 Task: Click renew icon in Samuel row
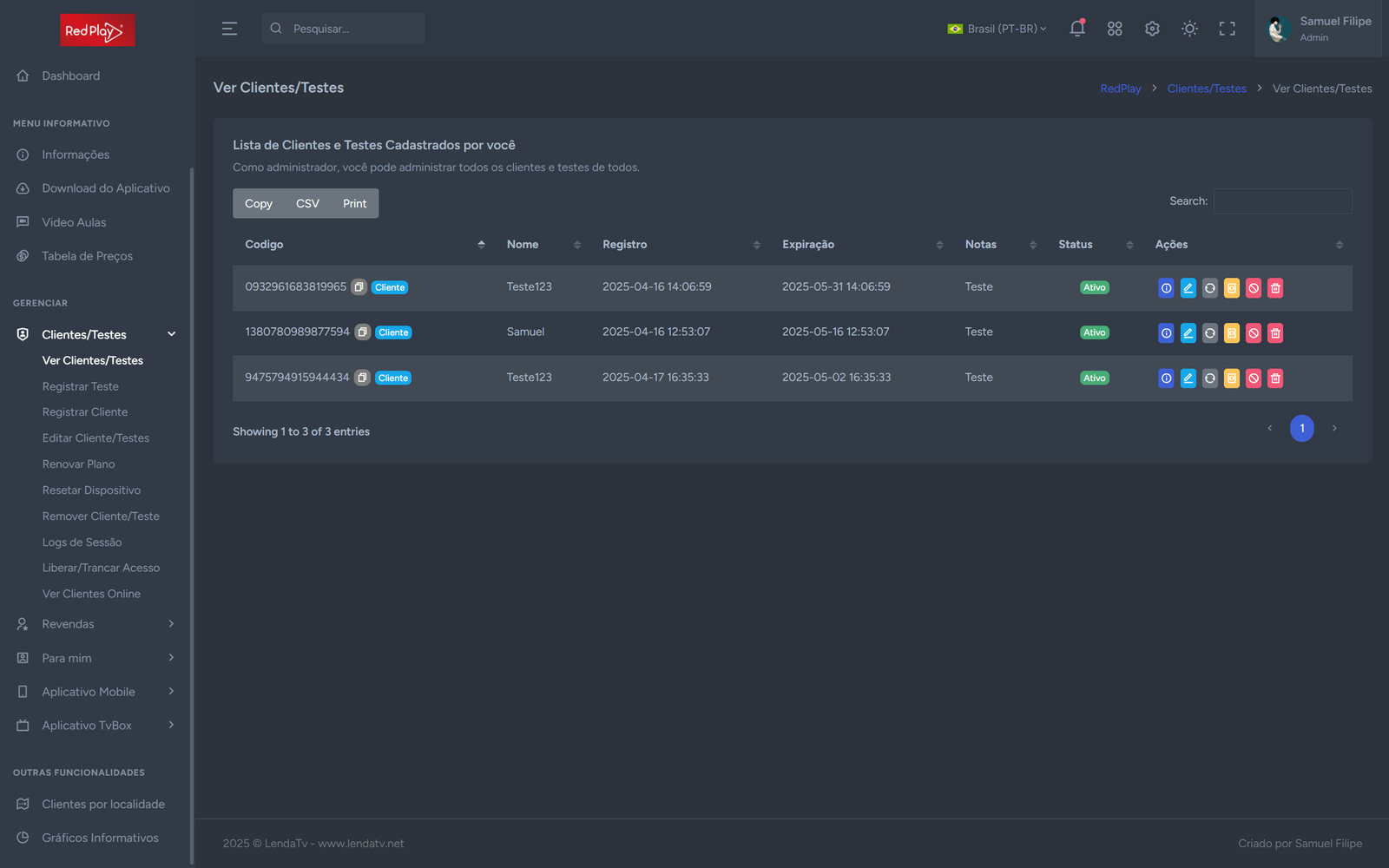click(x=1209, y=333)
